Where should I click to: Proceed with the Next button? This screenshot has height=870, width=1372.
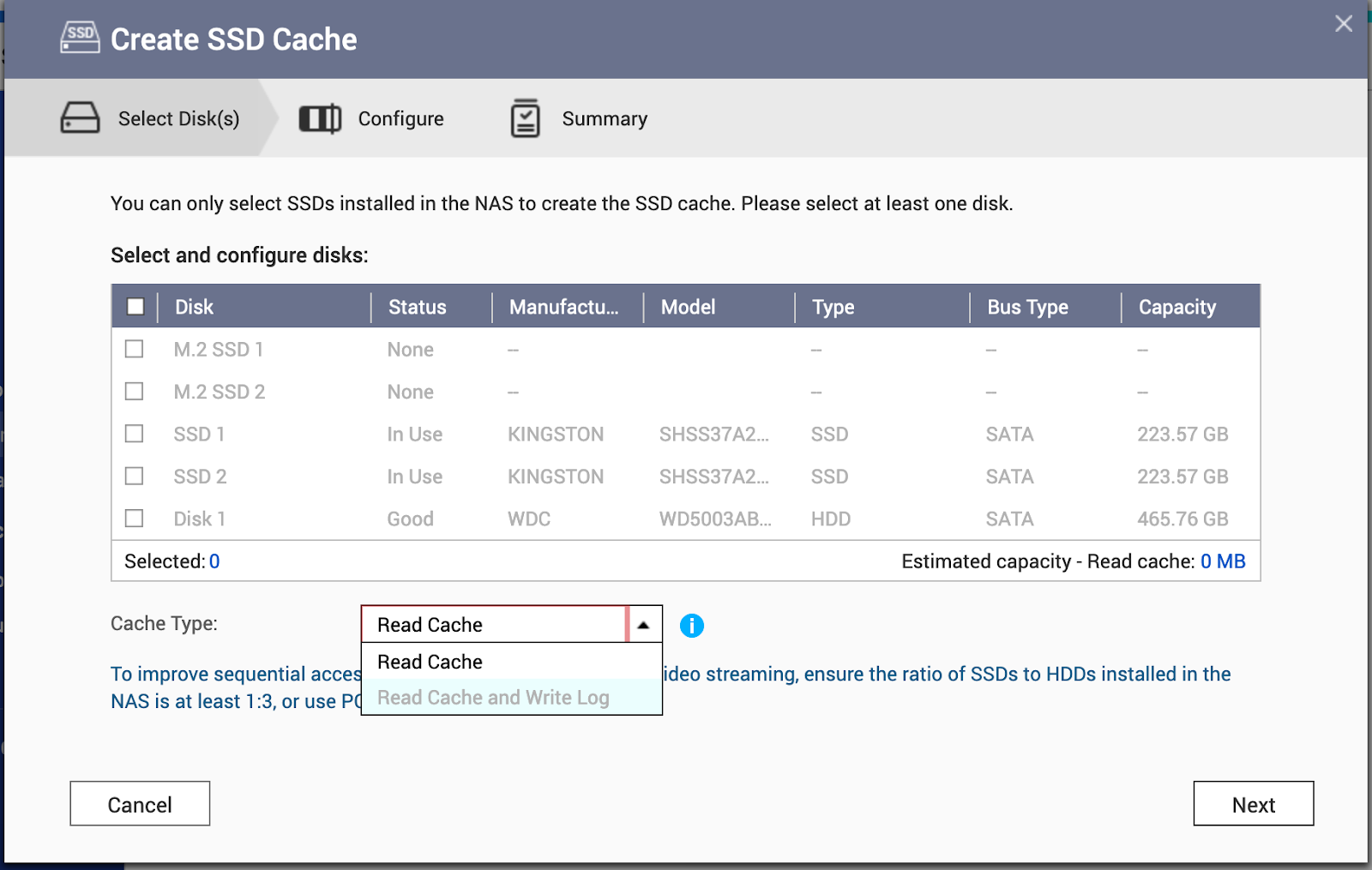tap(1253, 804)
